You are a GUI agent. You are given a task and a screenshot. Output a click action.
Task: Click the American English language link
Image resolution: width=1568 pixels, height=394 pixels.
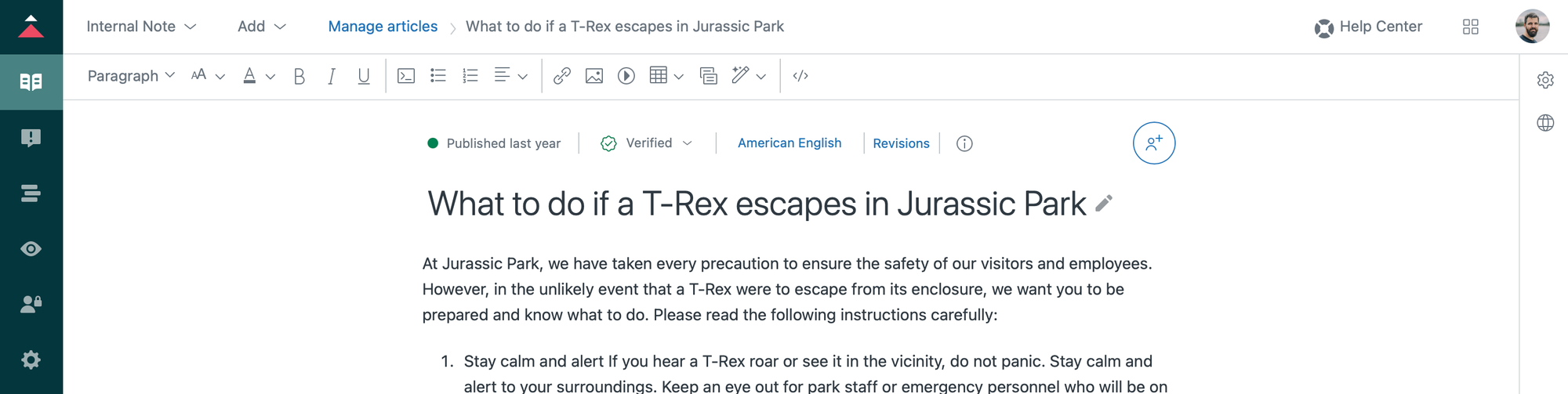click(x=789, y=143)
